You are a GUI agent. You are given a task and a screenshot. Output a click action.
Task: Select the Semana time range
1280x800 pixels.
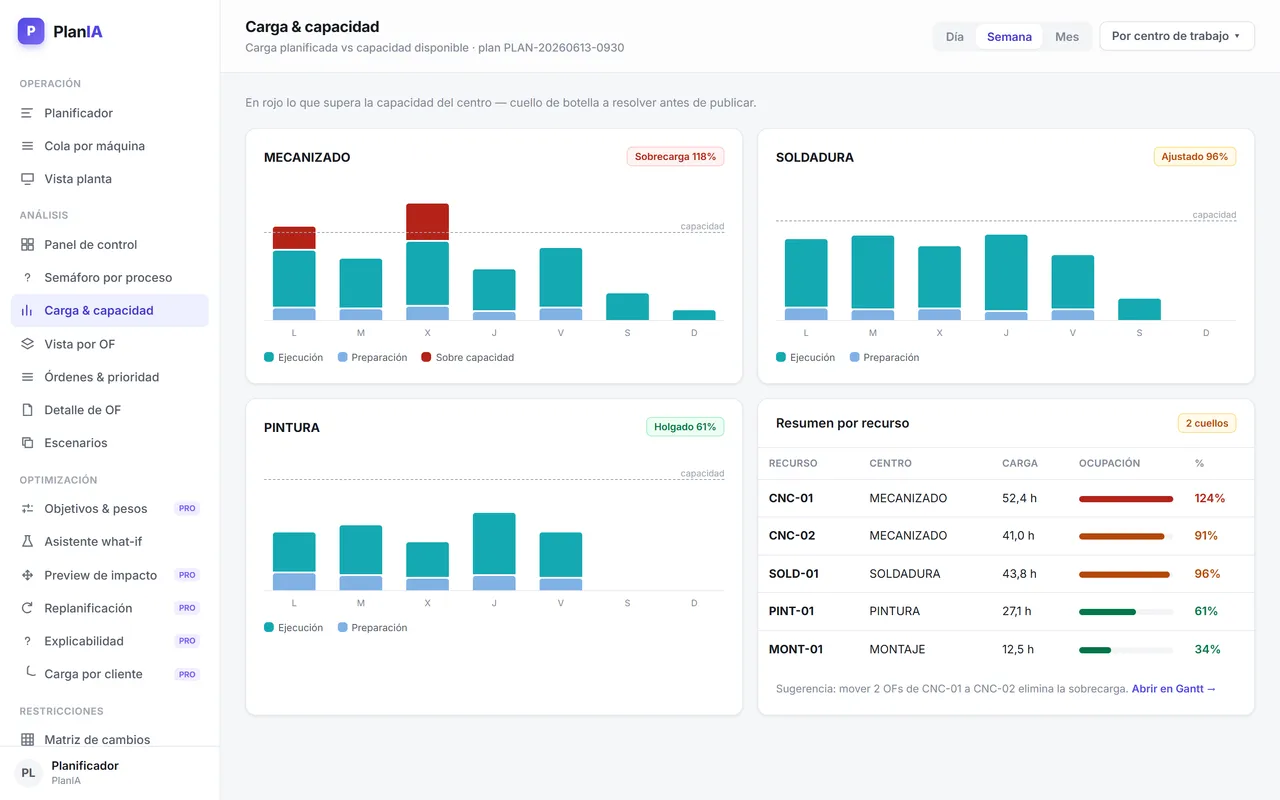pos(1009,37)
